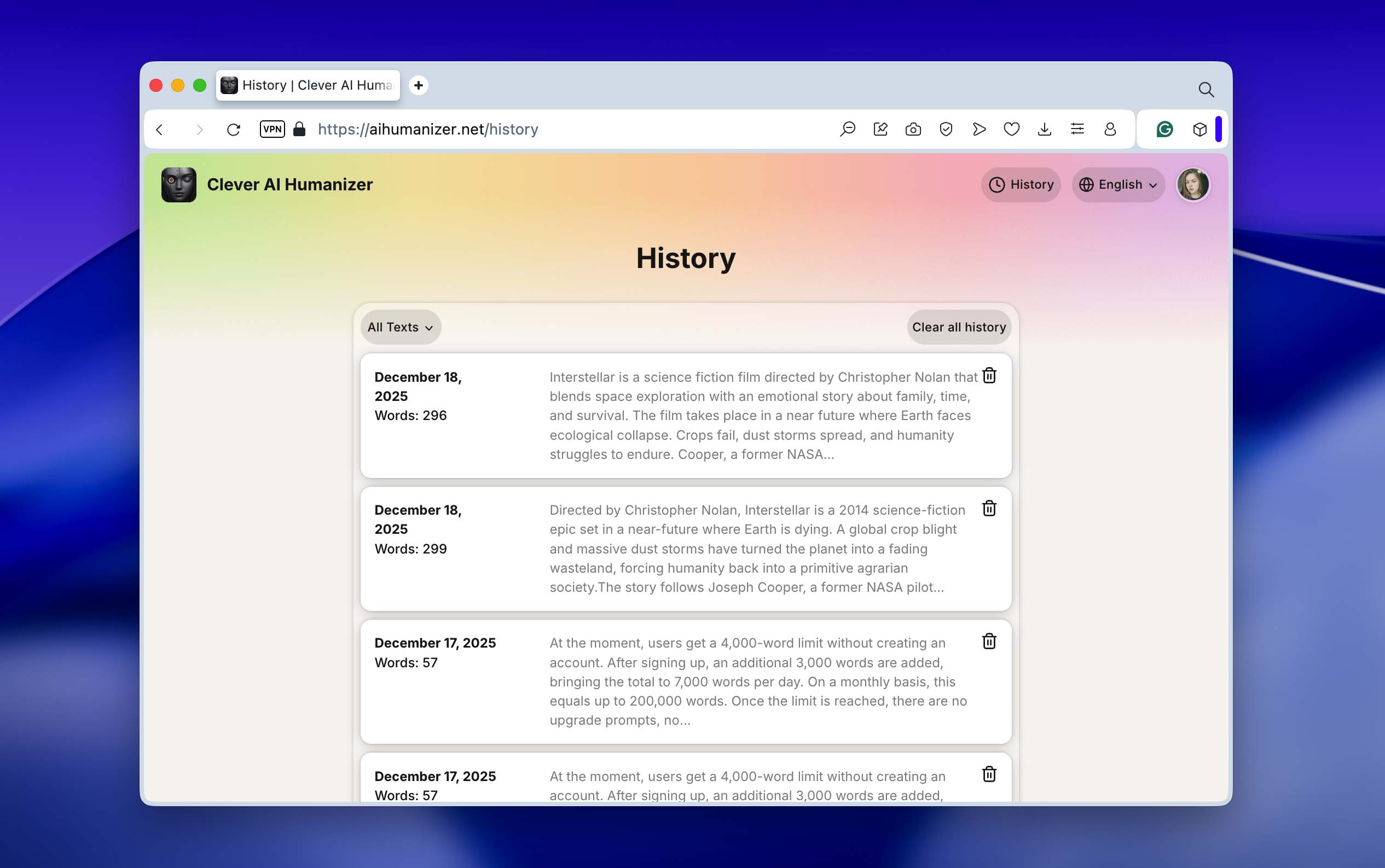The image size is (1385, 868).
Task: Reload the page
Action: click(233, 129)
